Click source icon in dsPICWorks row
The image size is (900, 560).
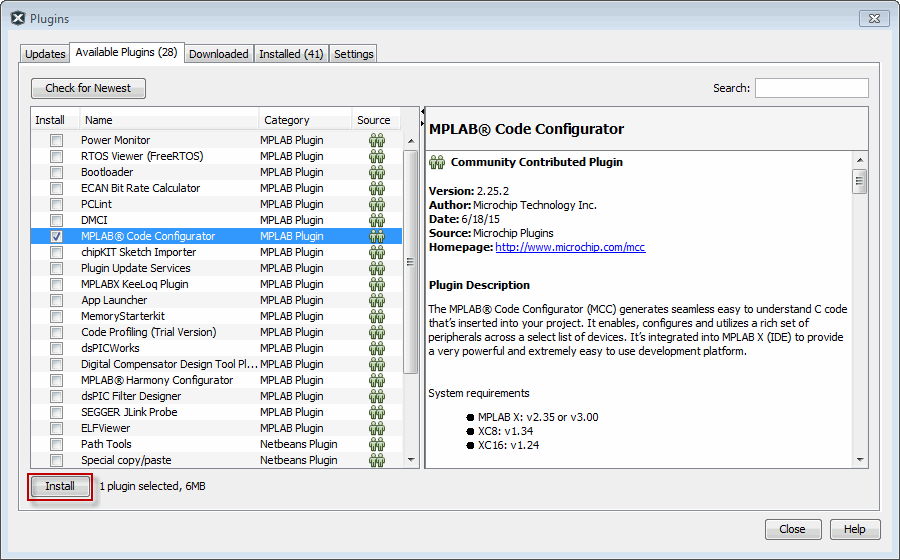point(376,348)
